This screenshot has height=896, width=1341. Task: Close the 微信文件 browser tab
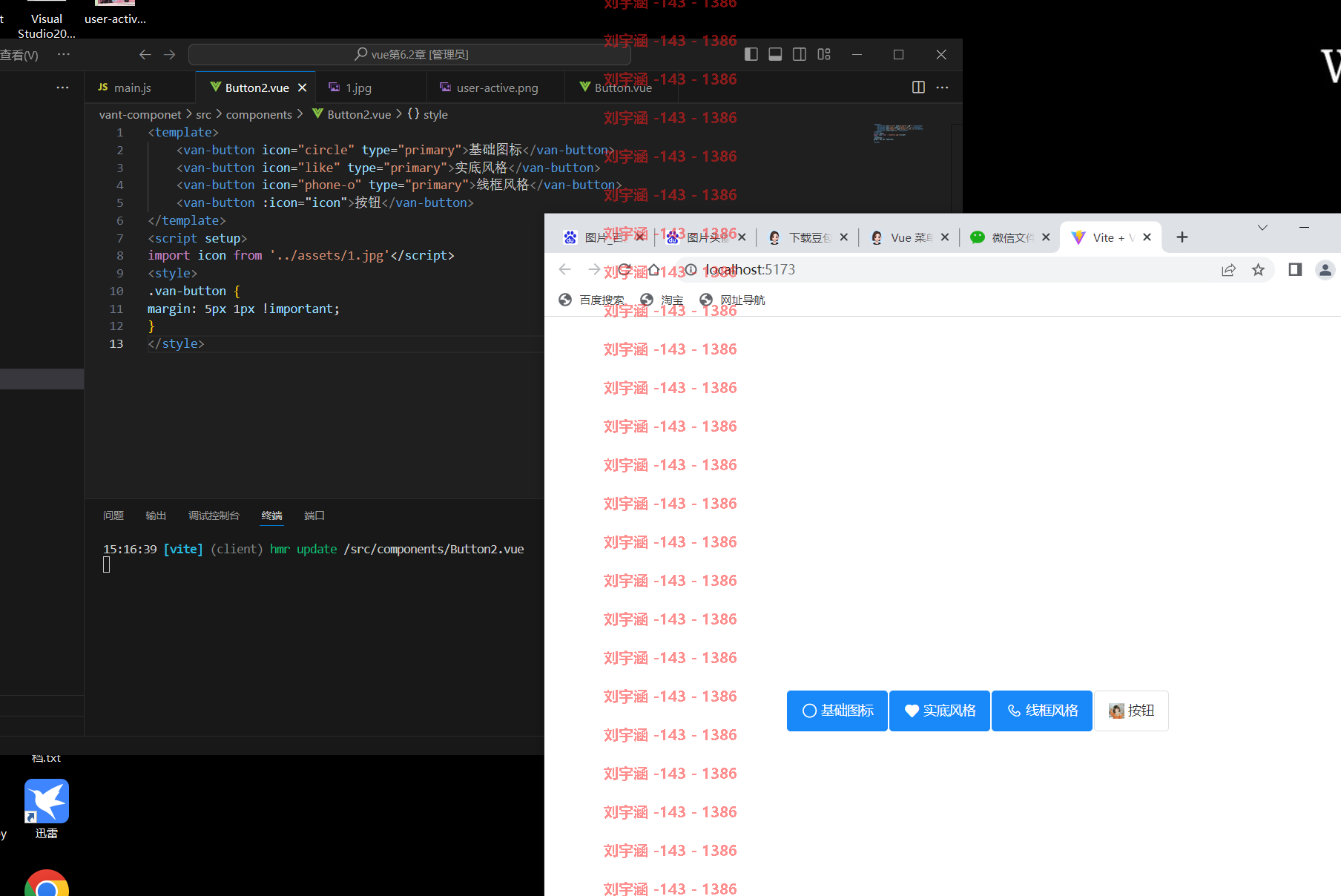coord(1046,237)
